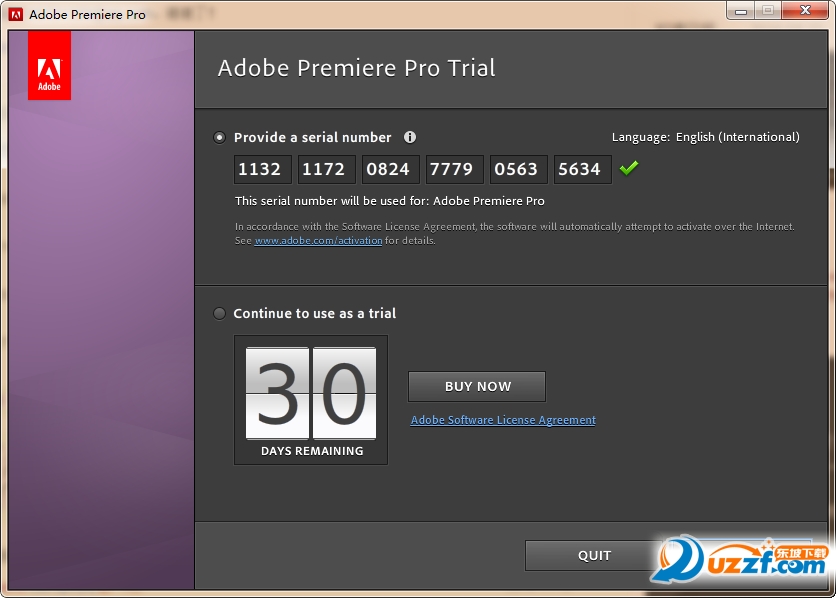
Task: Close the Adobe Premiere Pro window
Action: coord(806,10)
